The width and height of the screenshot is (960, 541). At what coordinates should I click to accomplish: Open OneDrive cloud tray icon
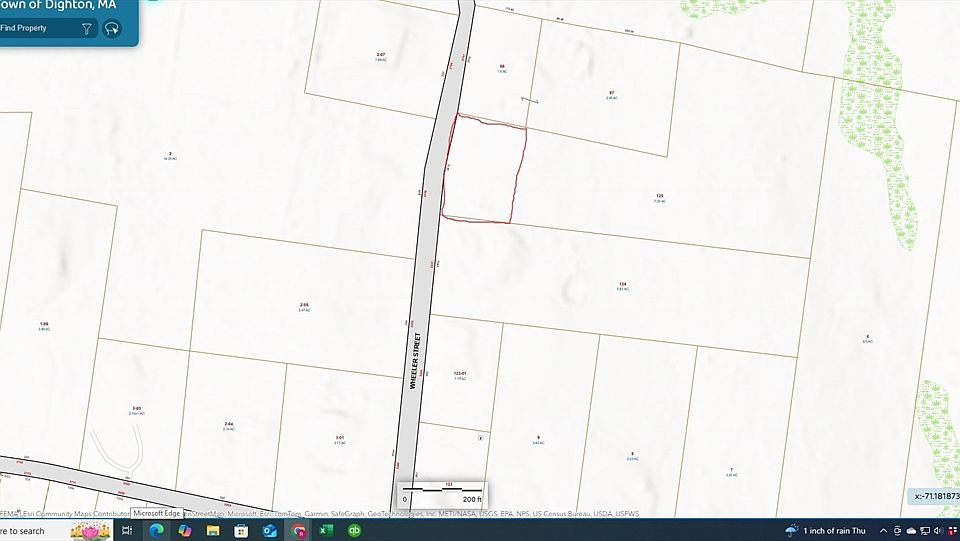coord(911,531)
